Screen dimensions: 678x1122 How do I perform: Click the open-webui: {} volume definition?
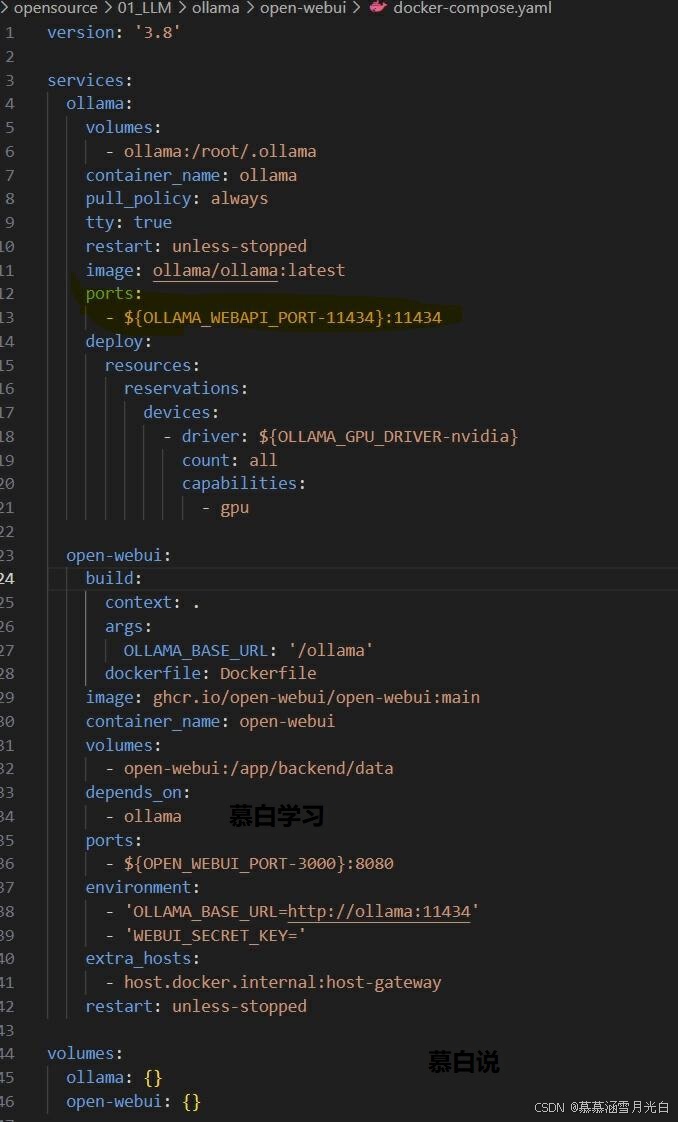[134, 1101]
